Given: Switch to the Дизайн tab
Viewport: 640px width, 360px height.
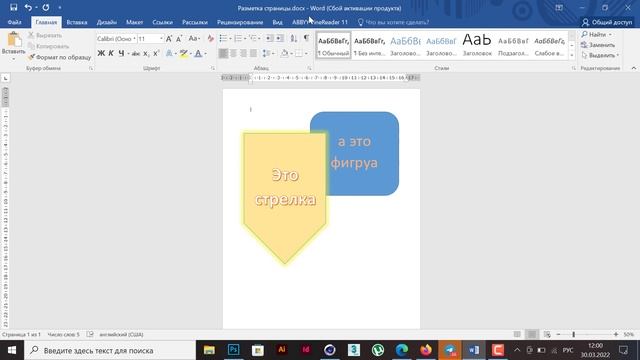Looking at the screenshot, I should 107,22.
